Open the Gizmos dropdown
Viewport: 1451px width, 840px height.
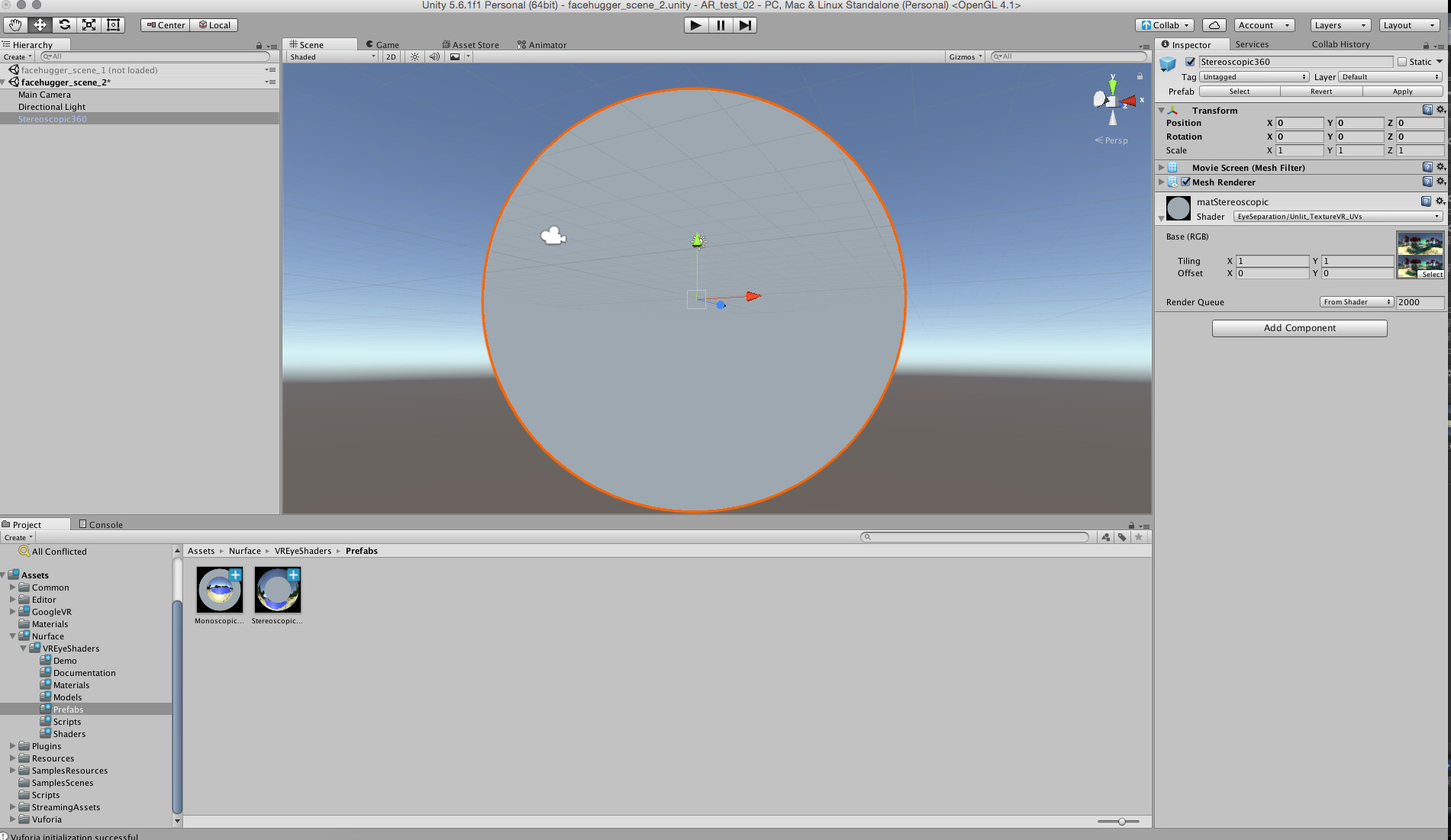965,56
